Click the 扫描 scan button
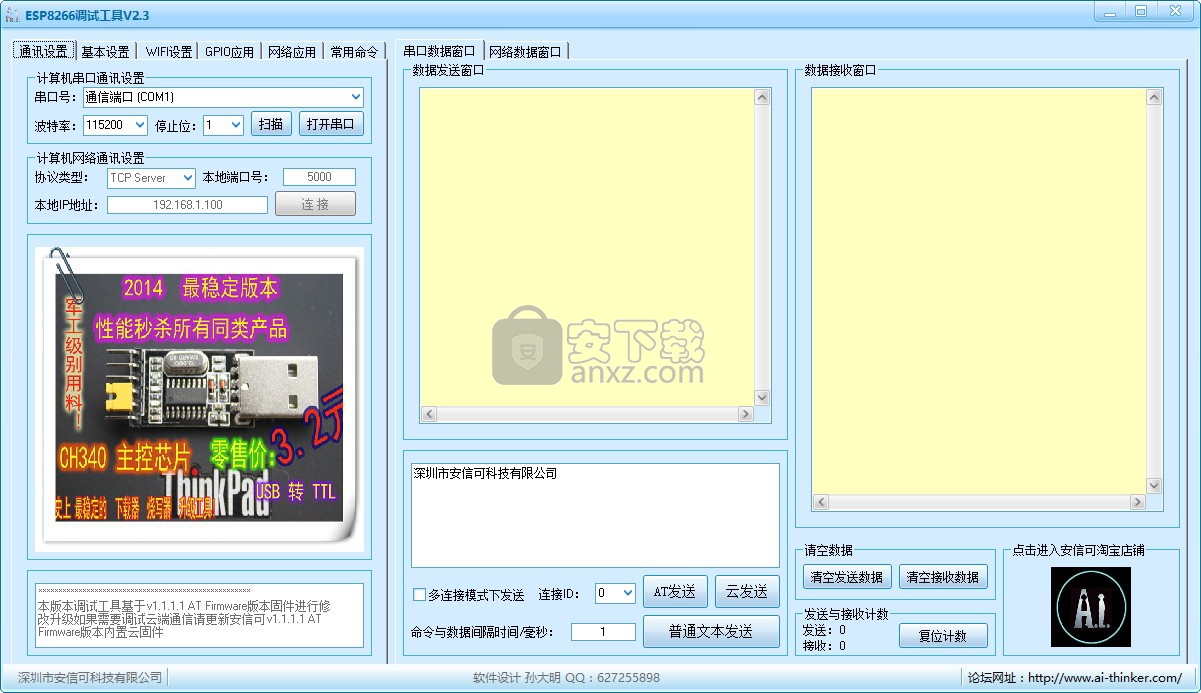 pos(271,125)
